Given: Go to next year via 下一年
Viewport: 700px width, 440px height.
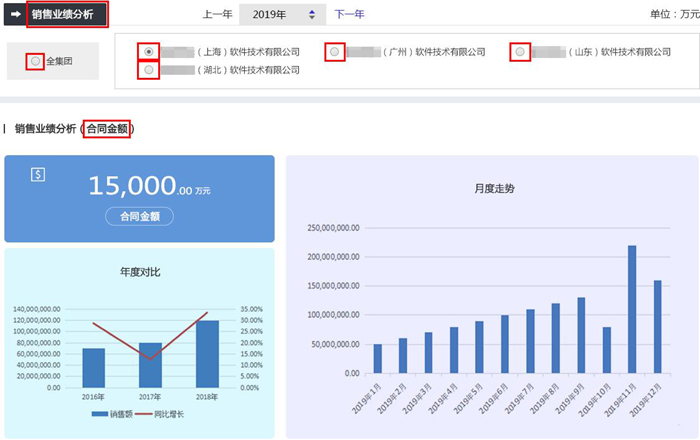Looking at the screenshot, I should [x=349, y=14].
